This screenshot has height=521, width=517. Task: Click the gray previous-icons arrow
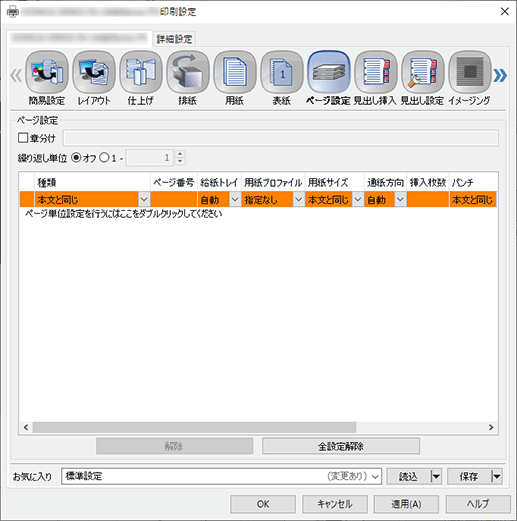pos(16,75)
